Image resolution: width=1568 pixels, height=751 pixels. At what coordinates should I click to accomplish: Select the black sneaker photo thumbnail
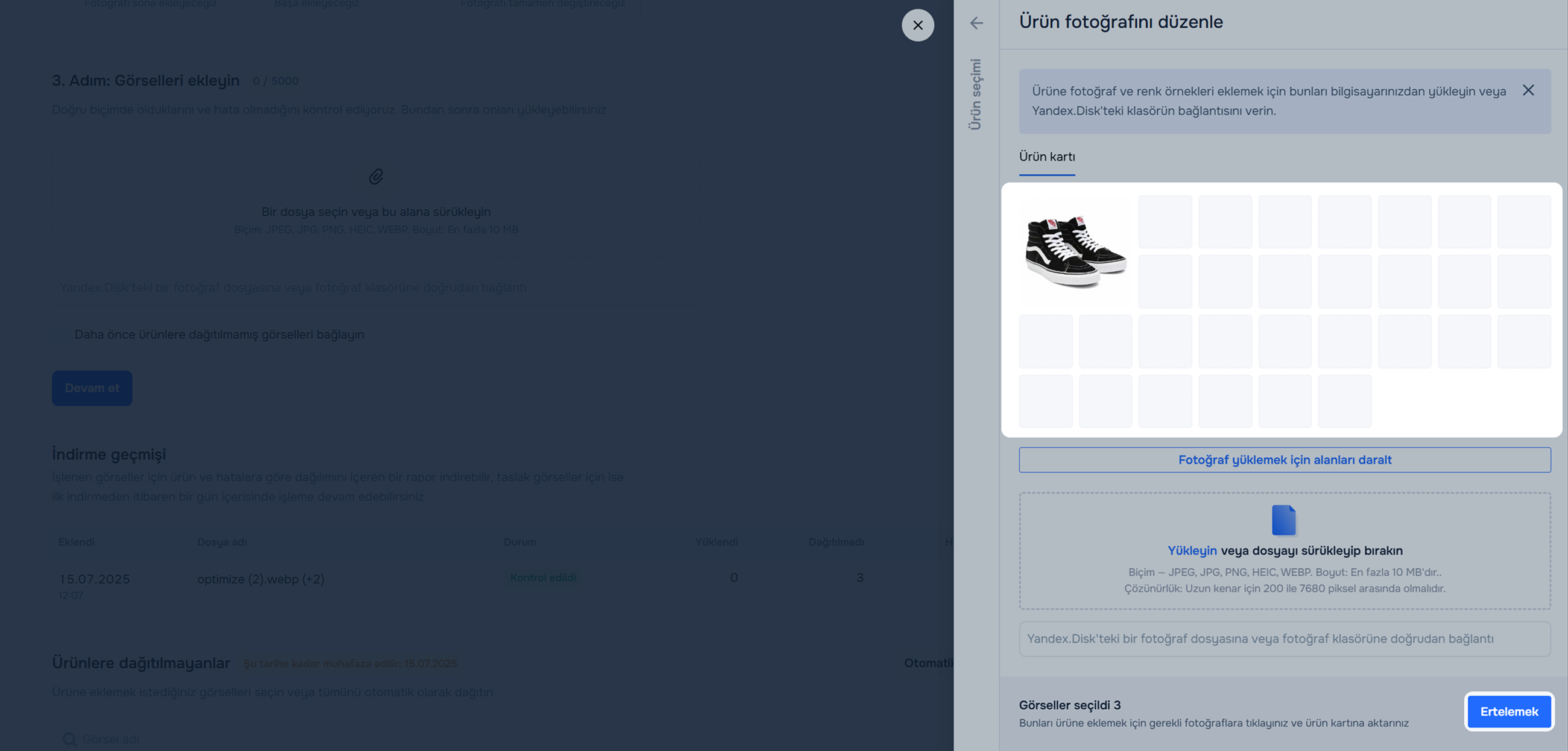coord(1075,251)
